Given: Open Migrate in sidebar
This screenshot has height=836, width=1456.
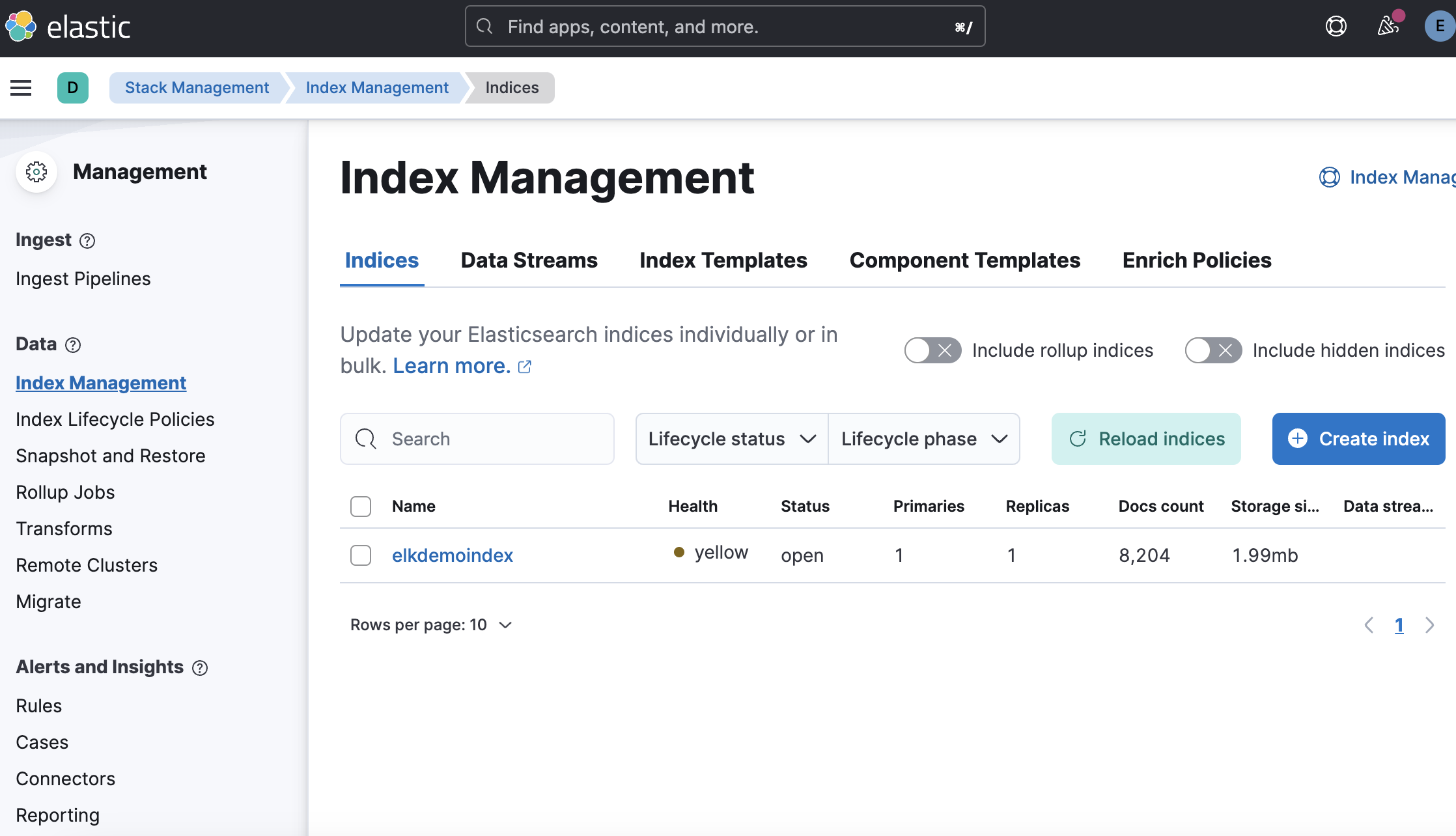Looking at the screenshot, I should pyautogui.click(x=49, y=602).
